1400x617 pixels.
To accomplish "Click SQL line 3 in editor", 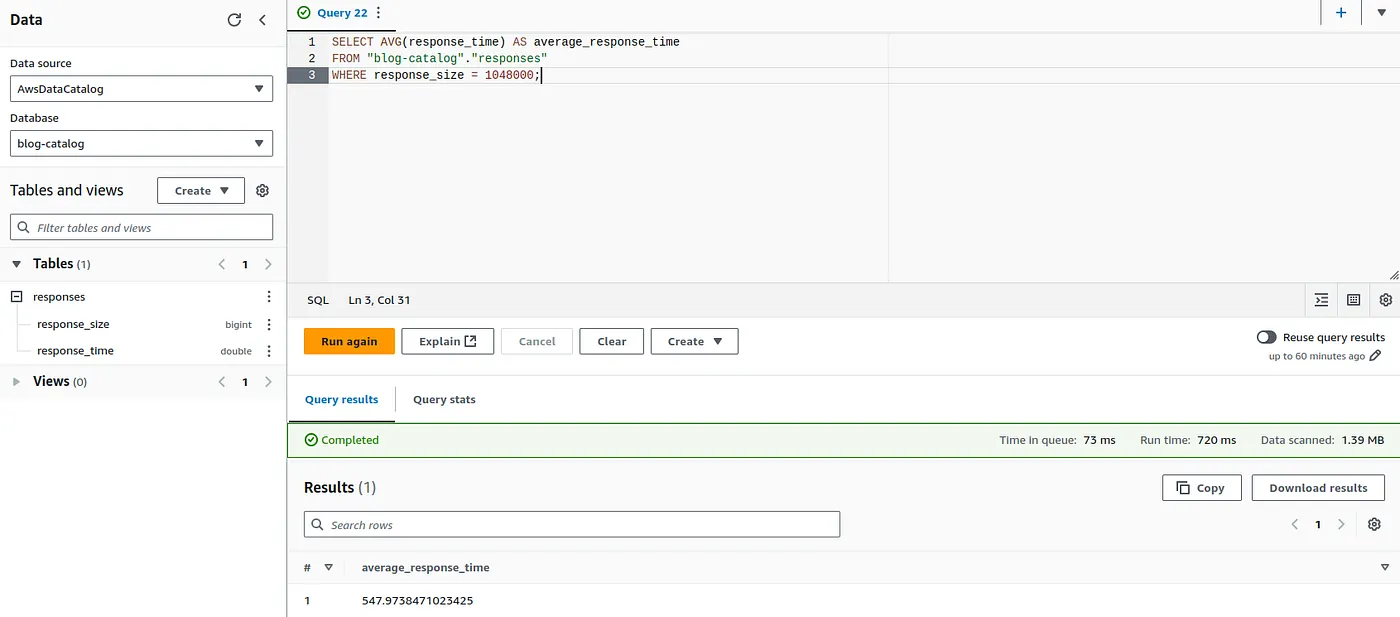I will [437, 75].
